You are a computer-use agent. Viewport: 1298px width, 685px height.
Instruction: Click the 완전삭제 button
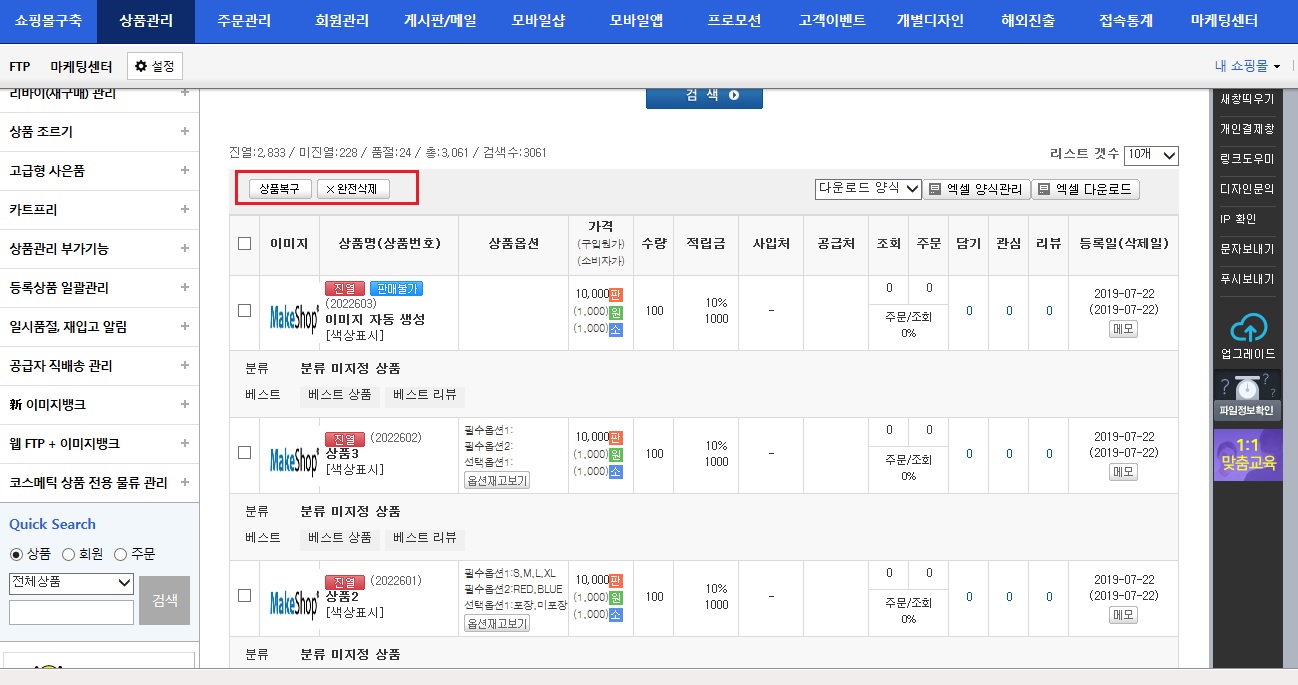point(353,188)
